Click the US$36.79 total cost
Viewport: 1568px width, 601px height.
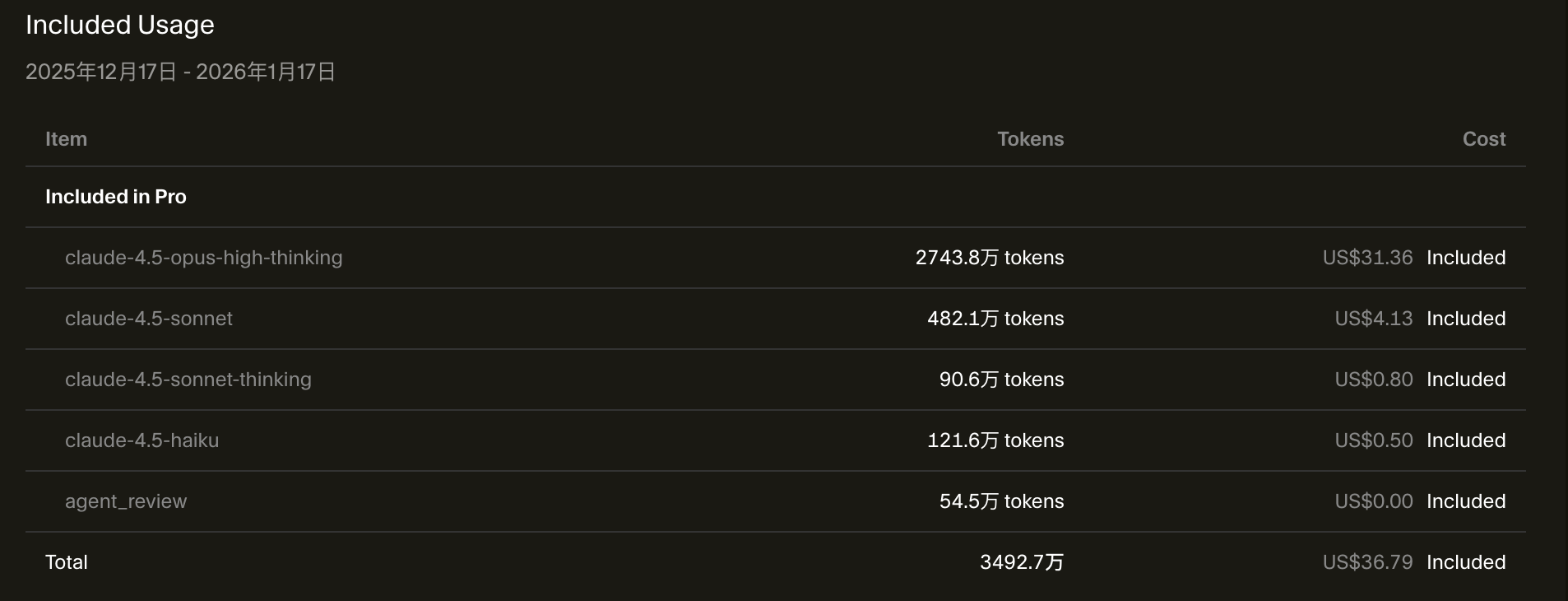coord(1367,562)
